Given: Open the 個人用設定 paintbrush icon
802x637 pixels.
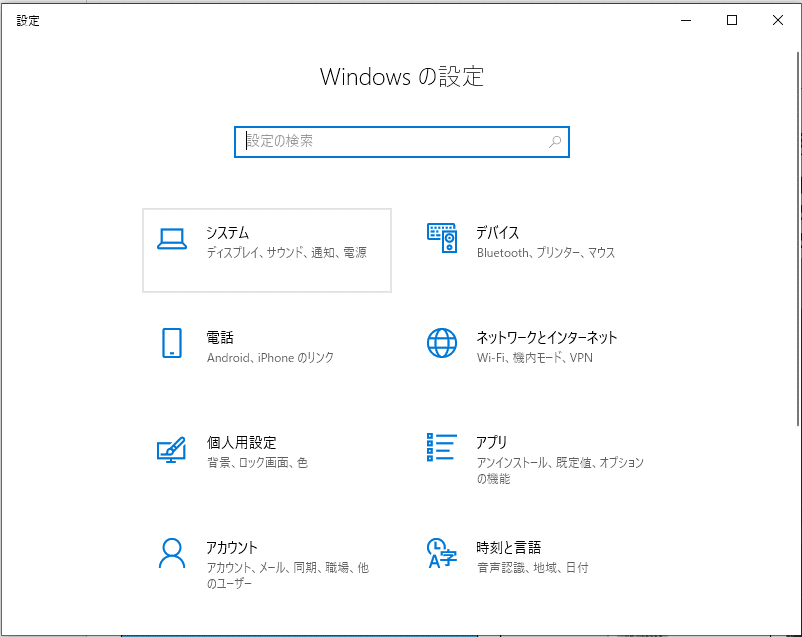Looking at the screenshot, I should [x=171, y=449].
